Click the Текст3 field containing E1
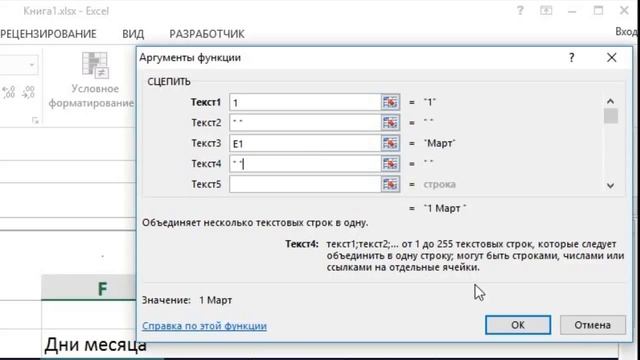 pos(305,143)
